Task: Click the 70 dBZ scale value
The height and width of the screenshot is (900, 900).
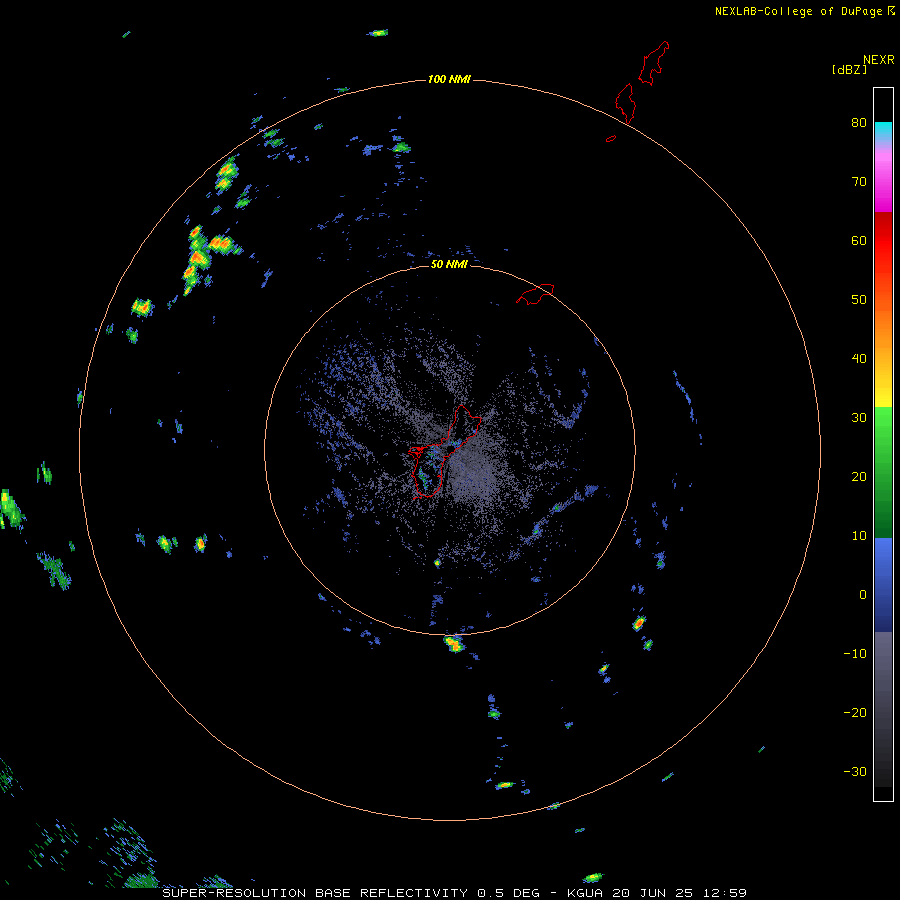Action: click(859, 181)
